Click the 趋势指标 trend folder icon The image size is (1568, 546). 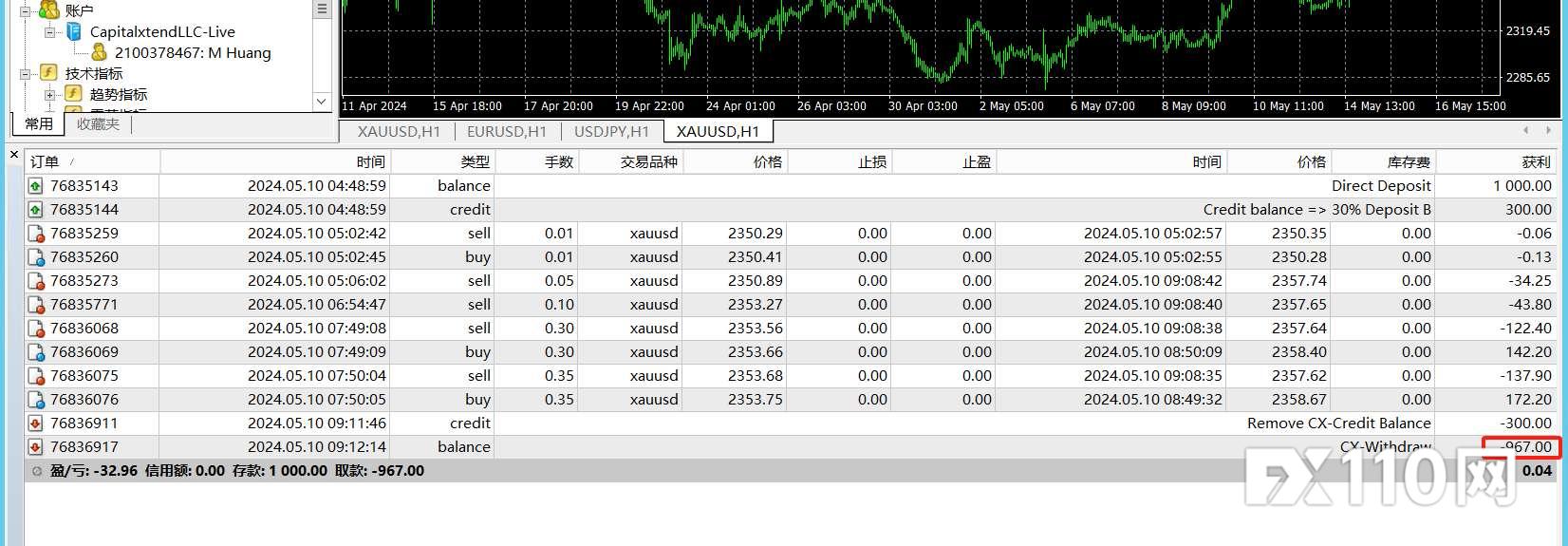click(73, 94)
